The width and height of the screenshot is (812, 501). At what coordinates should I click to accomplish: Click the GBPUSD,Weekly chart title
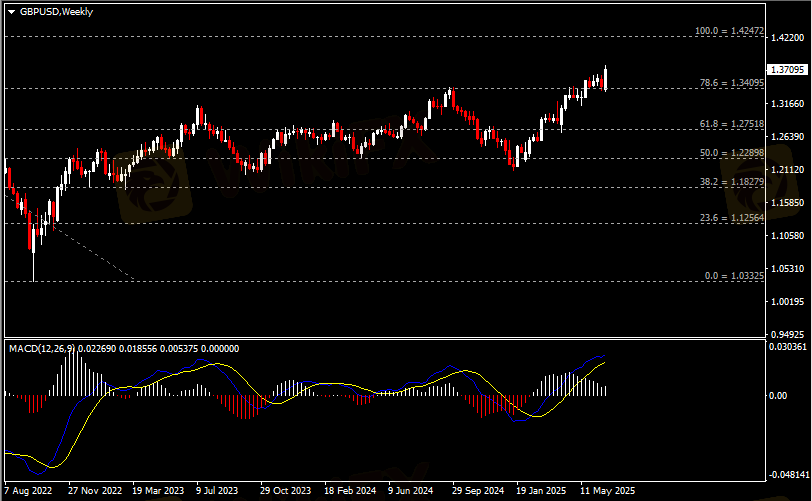(x=56, y=12)
